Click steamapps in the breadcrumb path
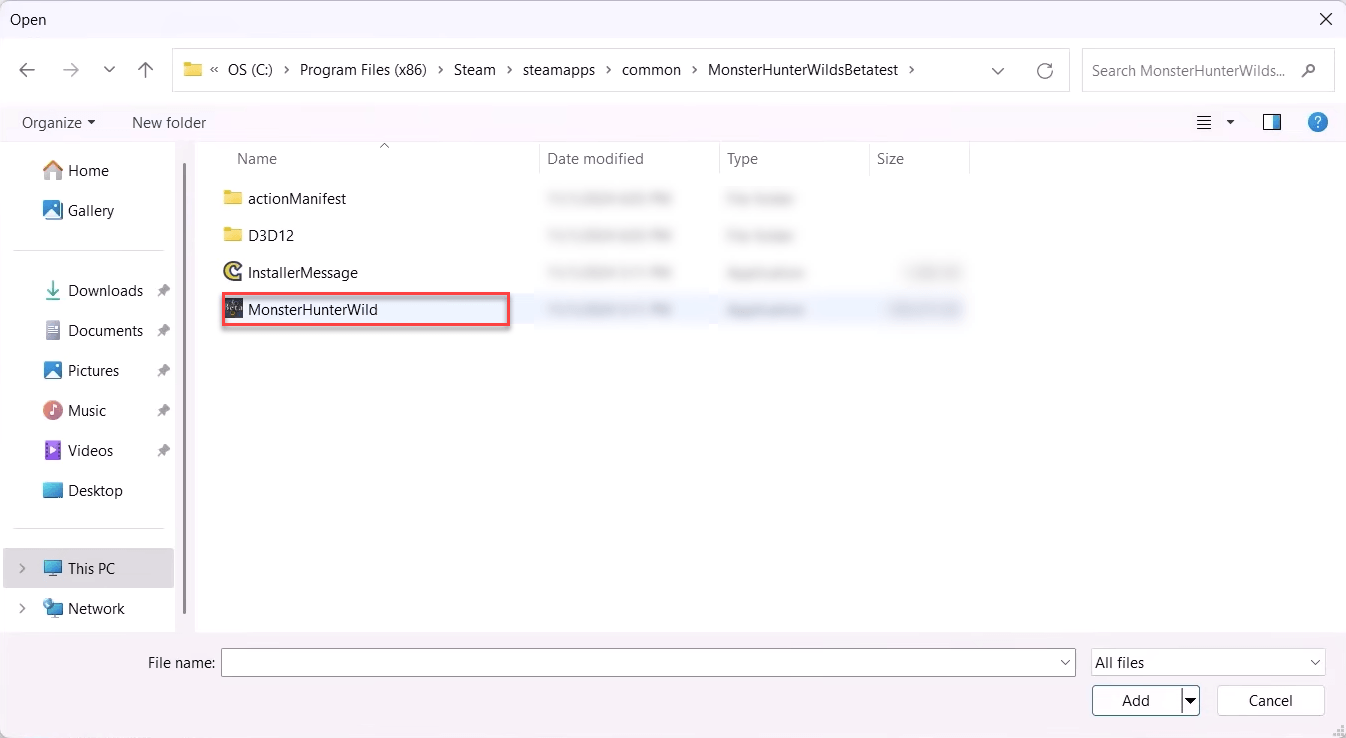Image resolution: width=1346 pixels, height=738 pixels. [x=558, y=70]
